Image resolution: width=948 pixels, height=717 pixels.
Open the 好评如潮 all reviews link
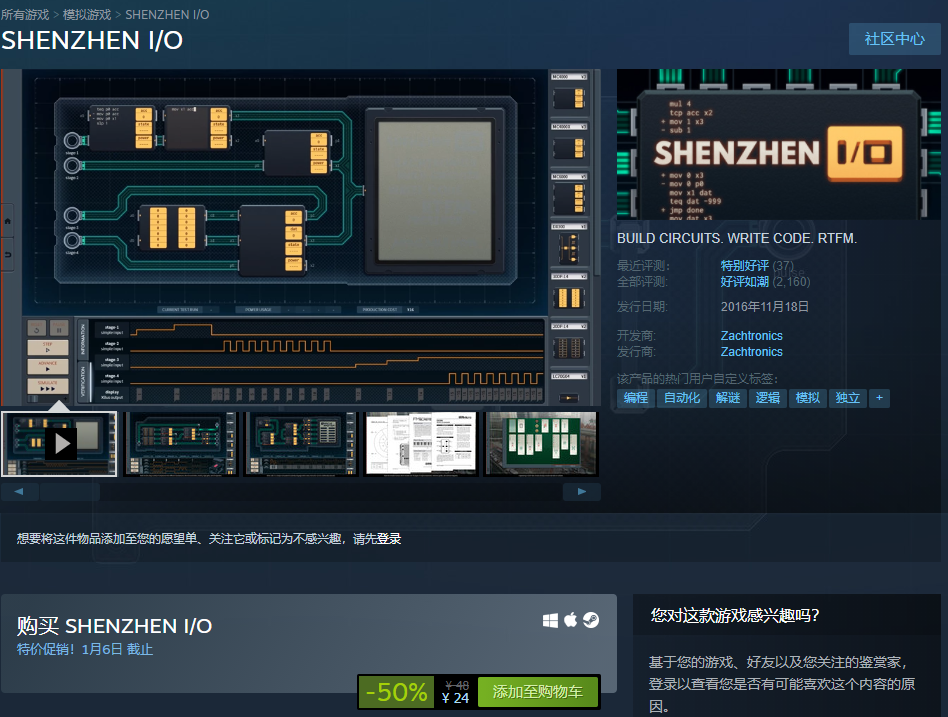point(744,282)
